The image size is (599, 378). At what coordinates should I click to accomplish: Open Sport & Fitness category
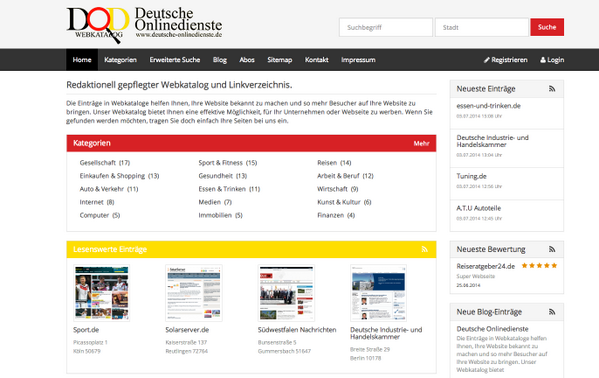228,163
